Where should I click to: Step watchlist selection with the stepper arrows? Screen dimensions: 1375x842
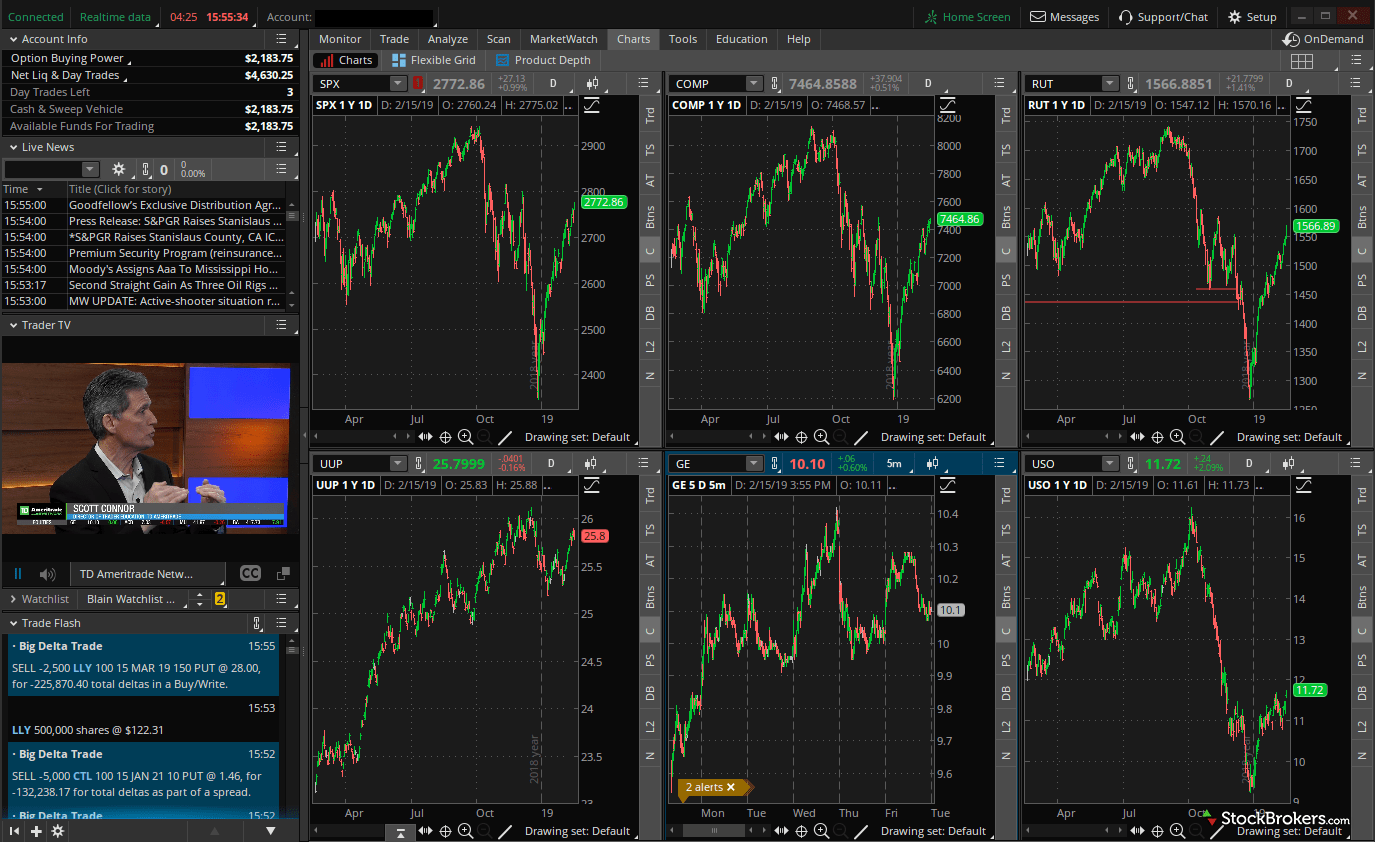200,599
